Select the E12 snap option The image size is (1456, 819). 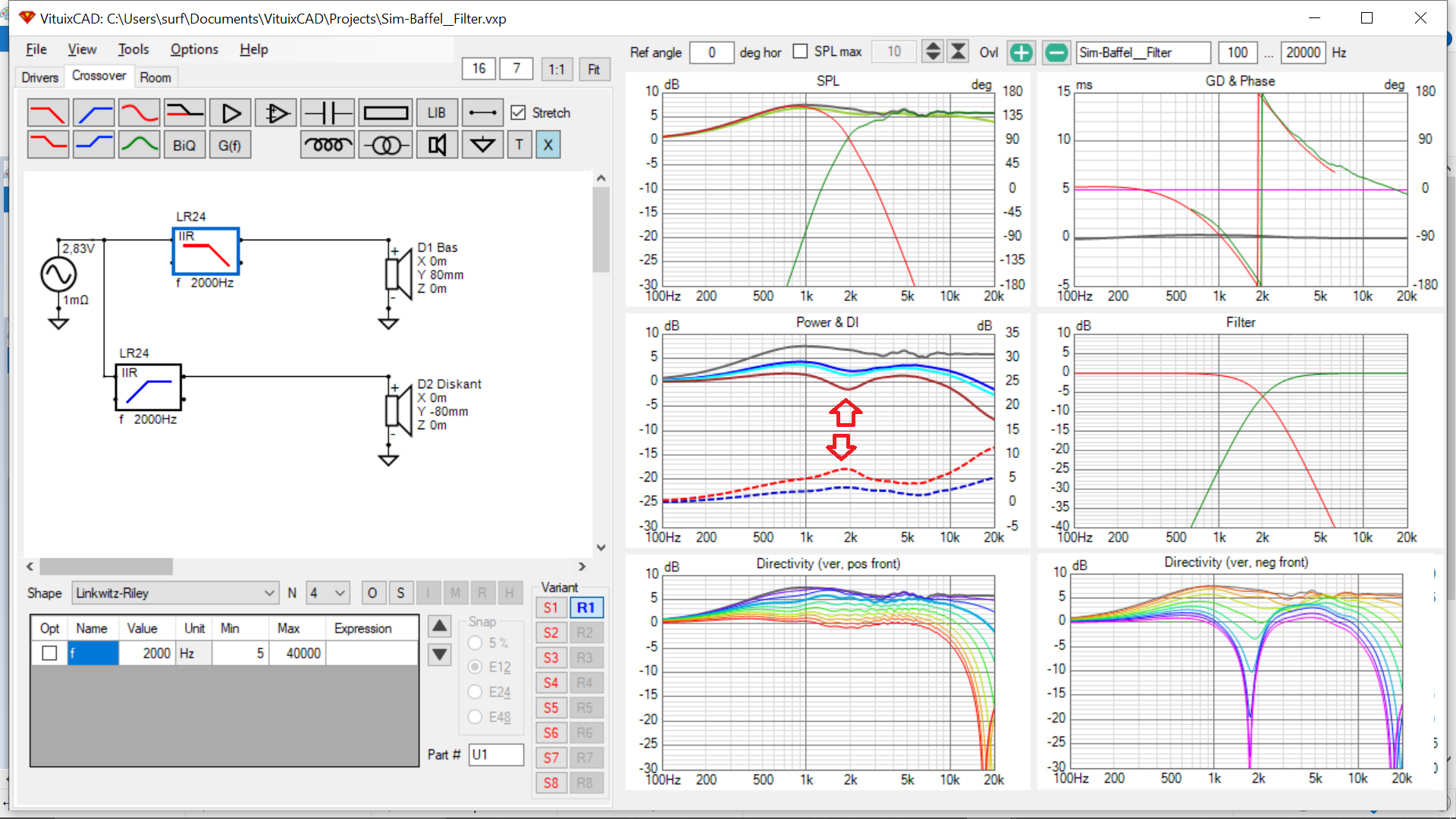(x=475, y=667)
